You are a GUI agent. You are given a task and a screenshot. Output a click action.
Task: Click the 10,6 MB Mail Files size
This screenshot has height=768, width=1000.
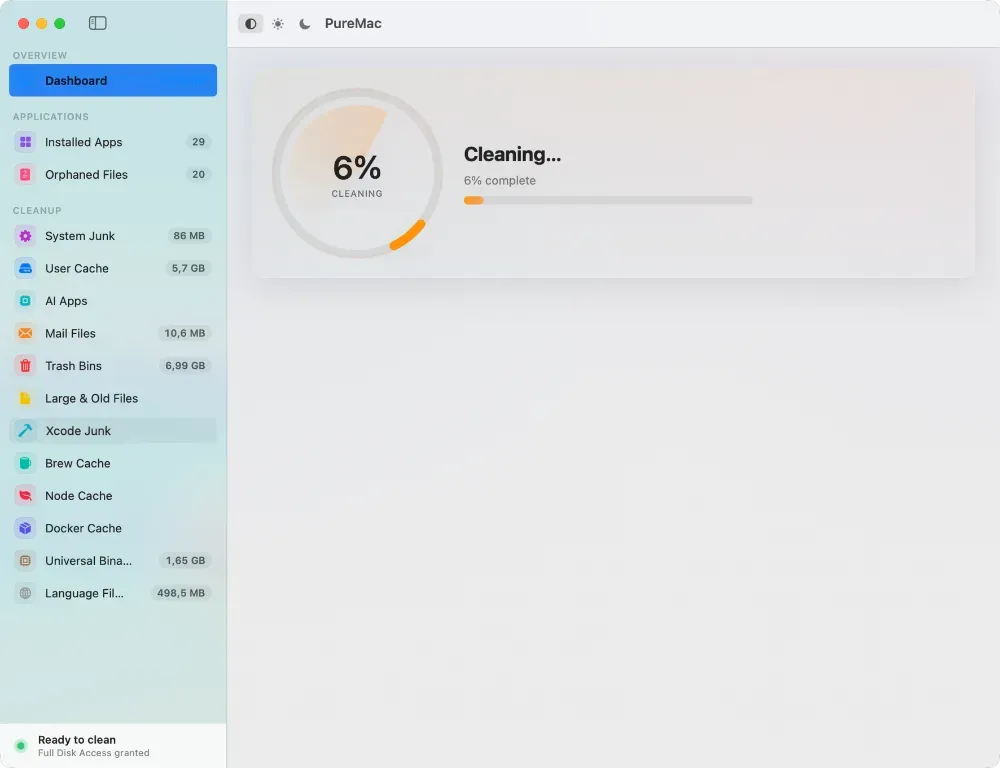[184, 333]
